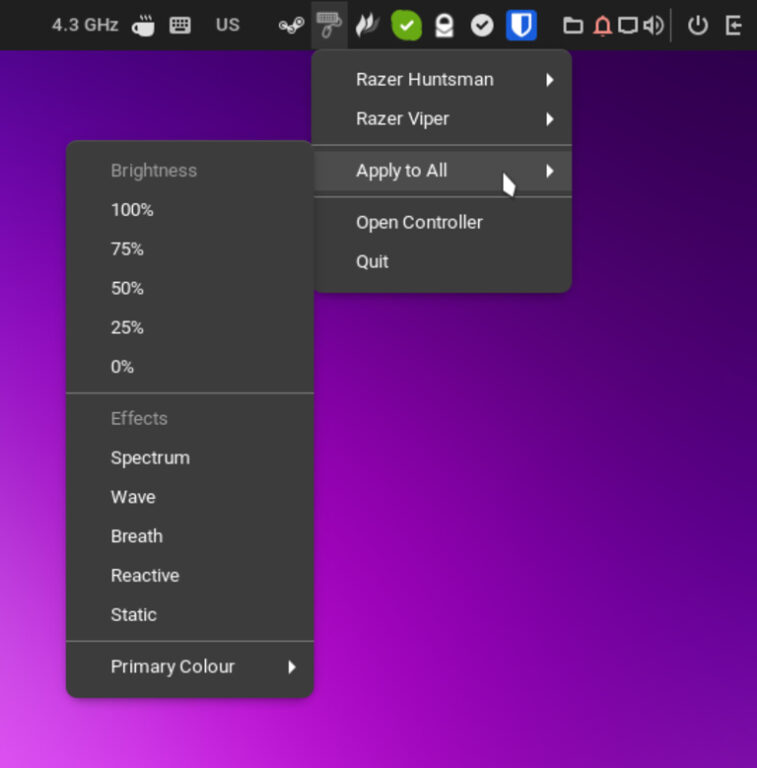Set brightness to 0%
Image resolution: width=757 pixels, height=768 pixels.
[190, 366]
